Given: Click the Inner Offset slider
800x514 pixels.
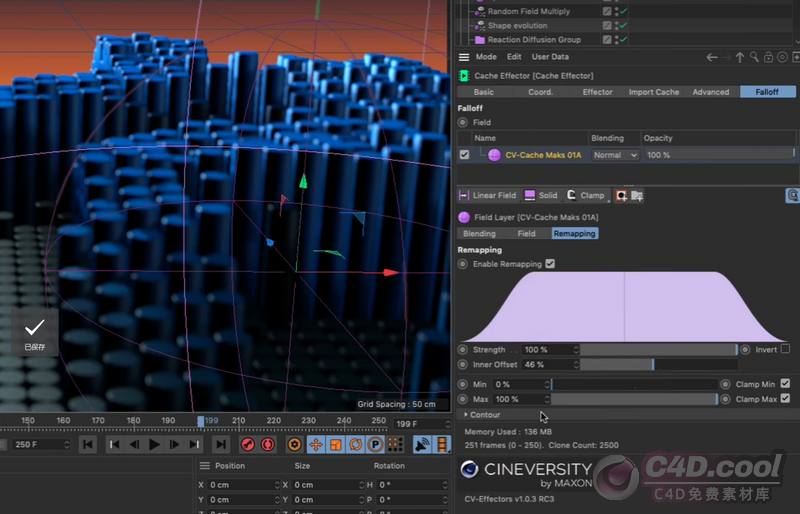Looking at the screenshot, I should [659, 364].
